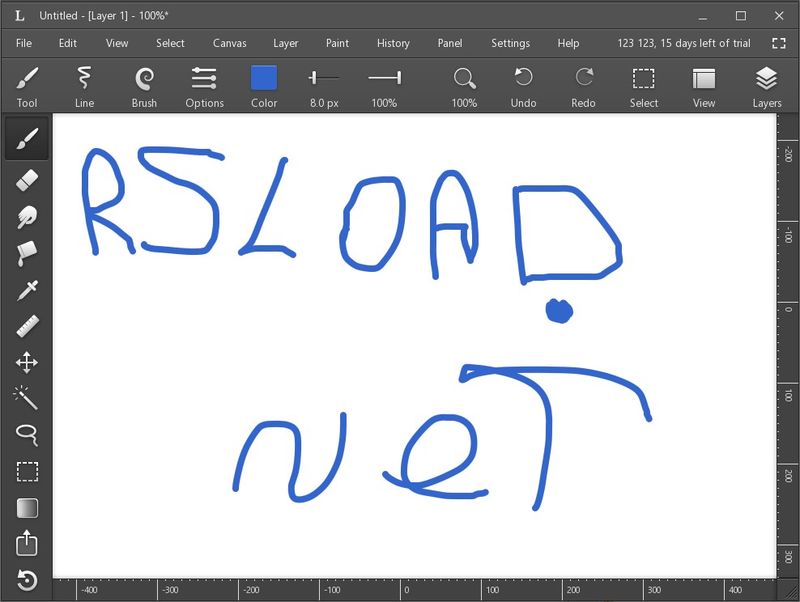This screenshot has height=602, width=800.
Task: Adjust the 100% opacity control
Action: point(384,87)
